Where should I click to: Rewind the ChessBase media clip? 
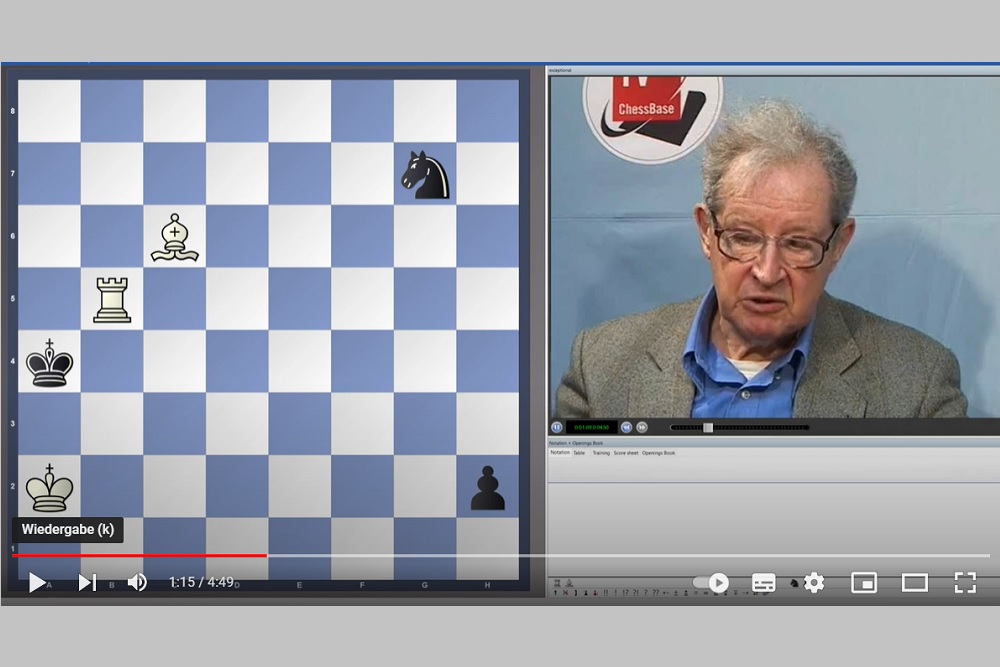[626, 427]
